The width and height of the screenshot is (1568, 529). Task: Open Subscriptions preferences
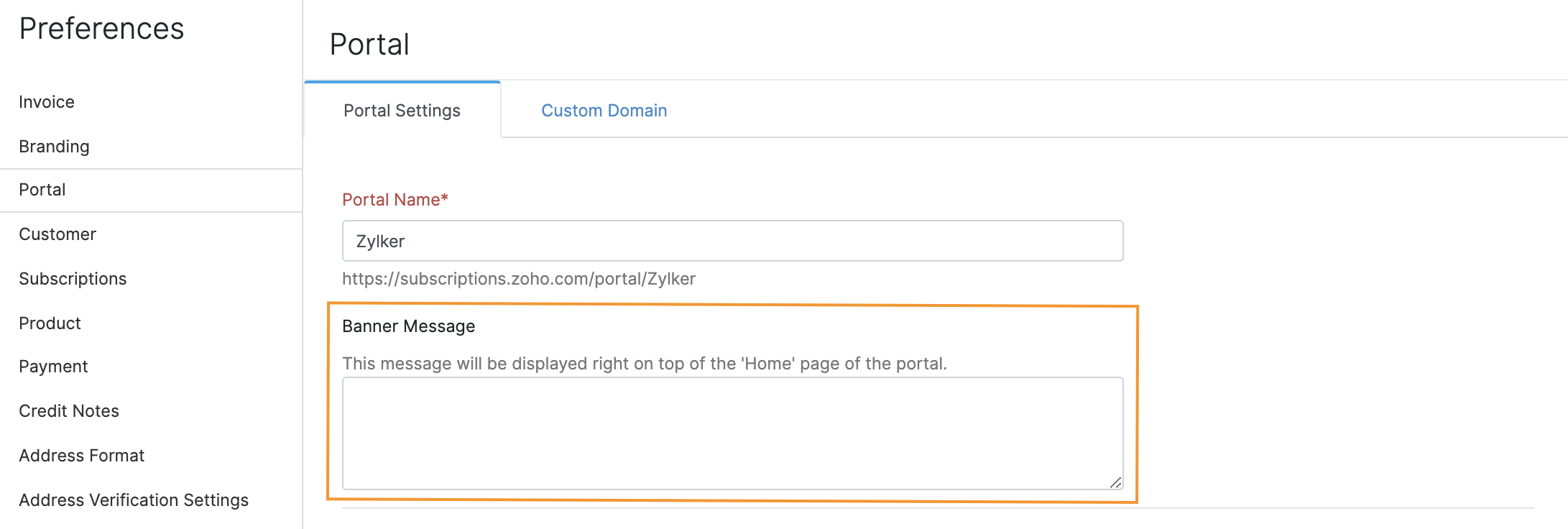click(x=73, y=278)
